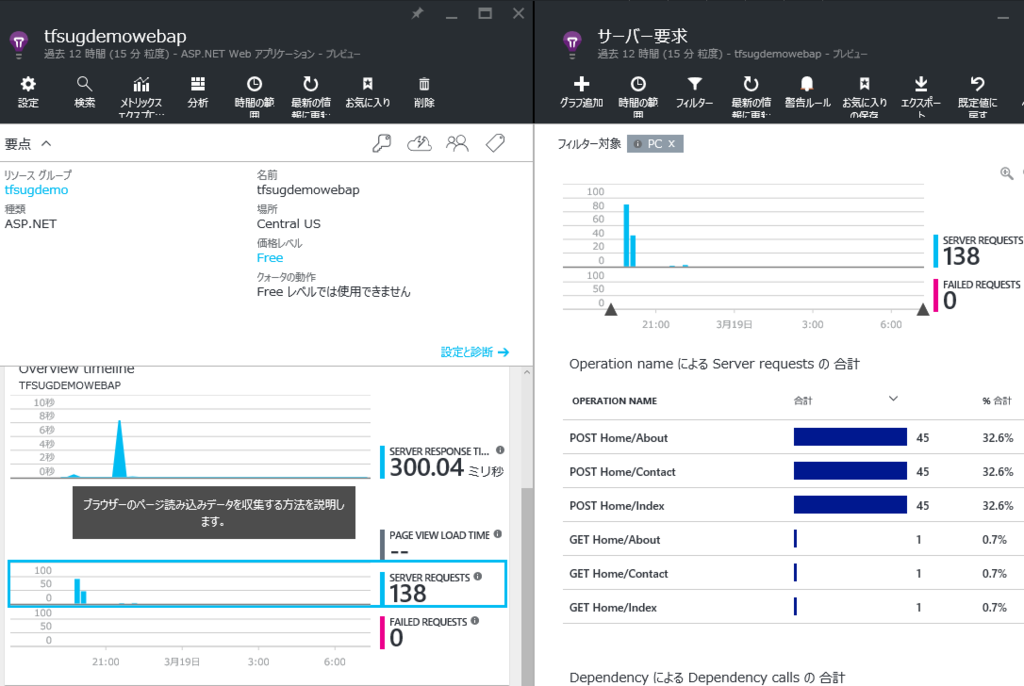The height and width of the screenshot is (686, 1024).
Task: Open the Filter funnel in Server requests blade
Action: 694,92
